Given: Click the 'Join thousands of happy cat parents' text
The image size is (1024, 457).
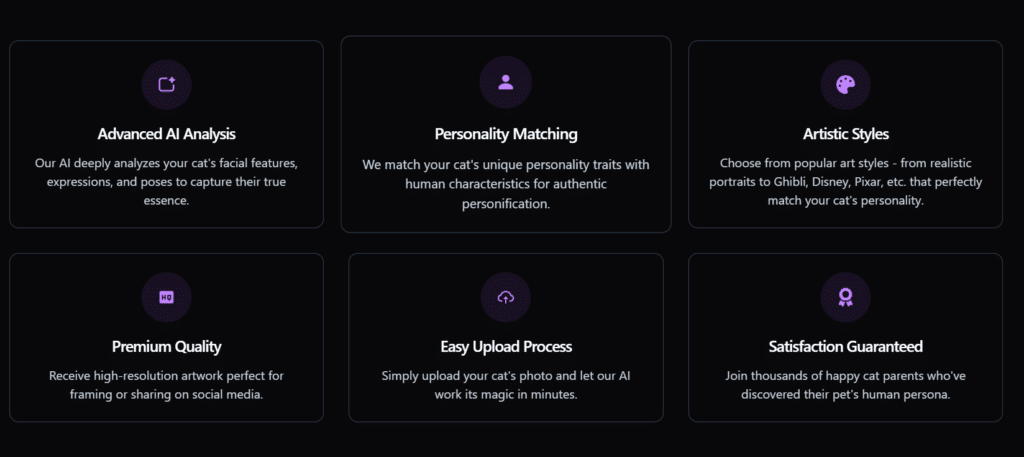Looking at the screenshot, I should click(845, 385).
